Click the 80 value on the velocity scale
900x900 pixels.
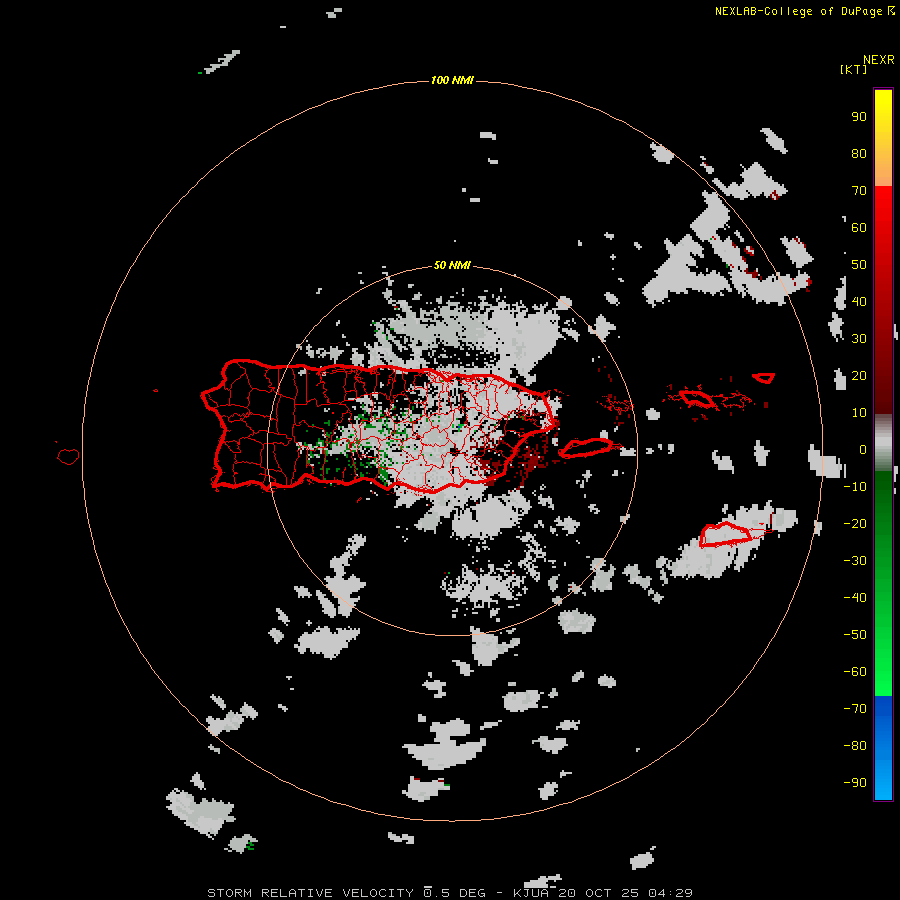859,153
